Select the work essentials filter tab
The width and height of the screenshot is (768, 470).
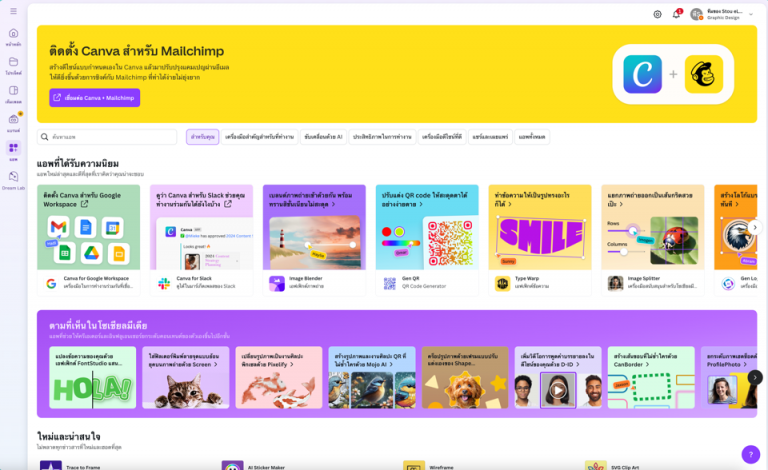pos(259,137)
